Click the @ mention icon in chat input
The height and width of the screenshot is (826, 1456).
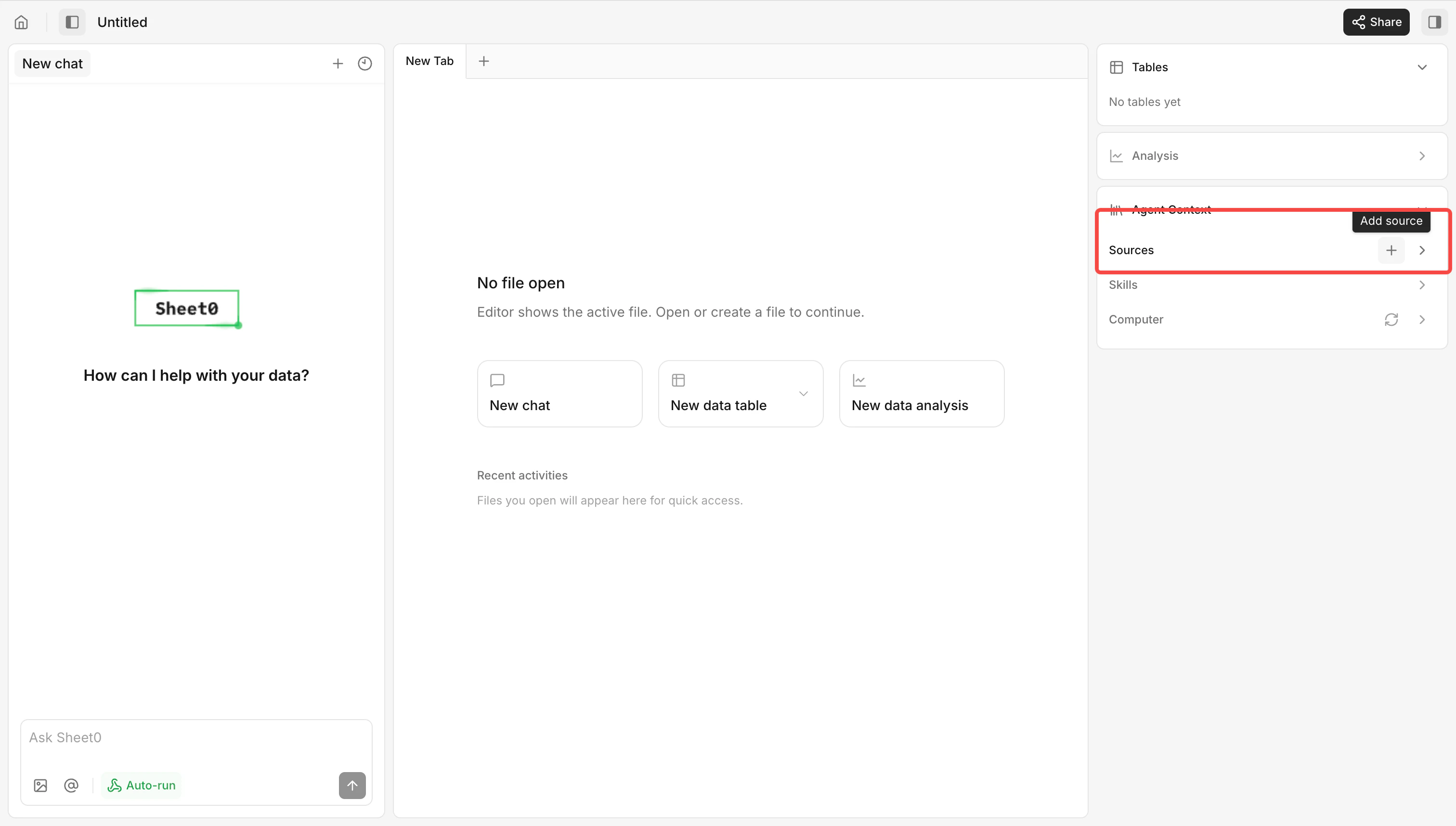[x=71, y=785]
